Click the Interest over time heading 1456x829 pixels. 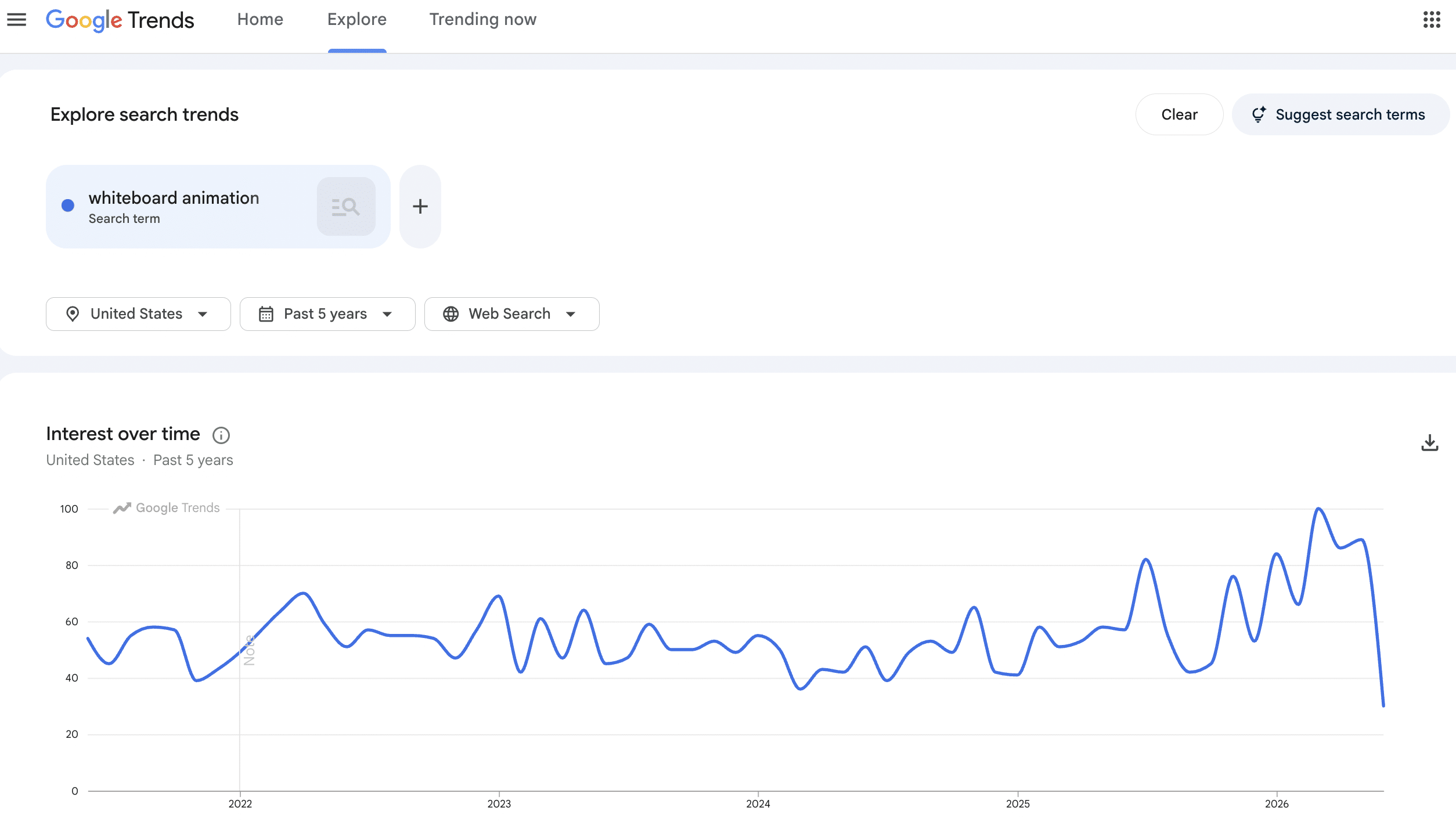click(123, 434)
